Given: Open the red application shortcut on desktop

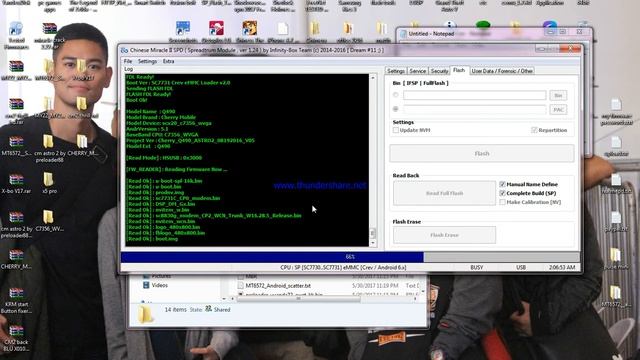Looking at the screenshot, I should (x=216, y=31).
